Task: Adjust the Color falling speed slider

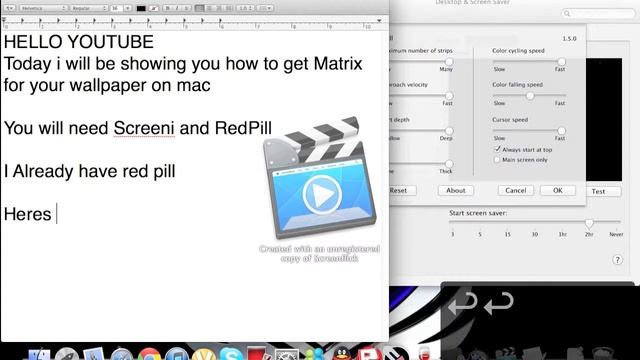Action: pos(530,96)
